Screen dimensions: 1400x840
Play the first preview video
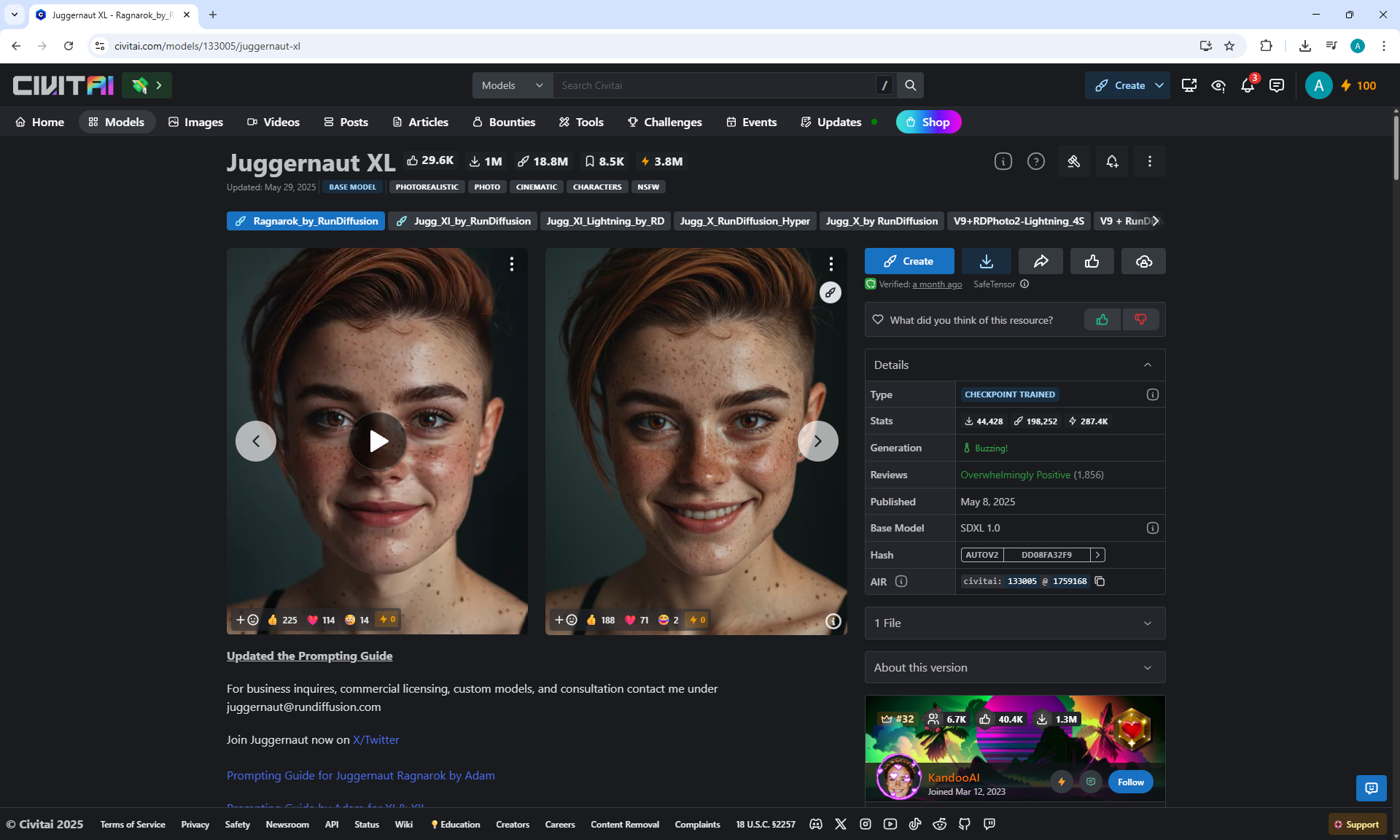pyautogui.click(x=378, y=440)
